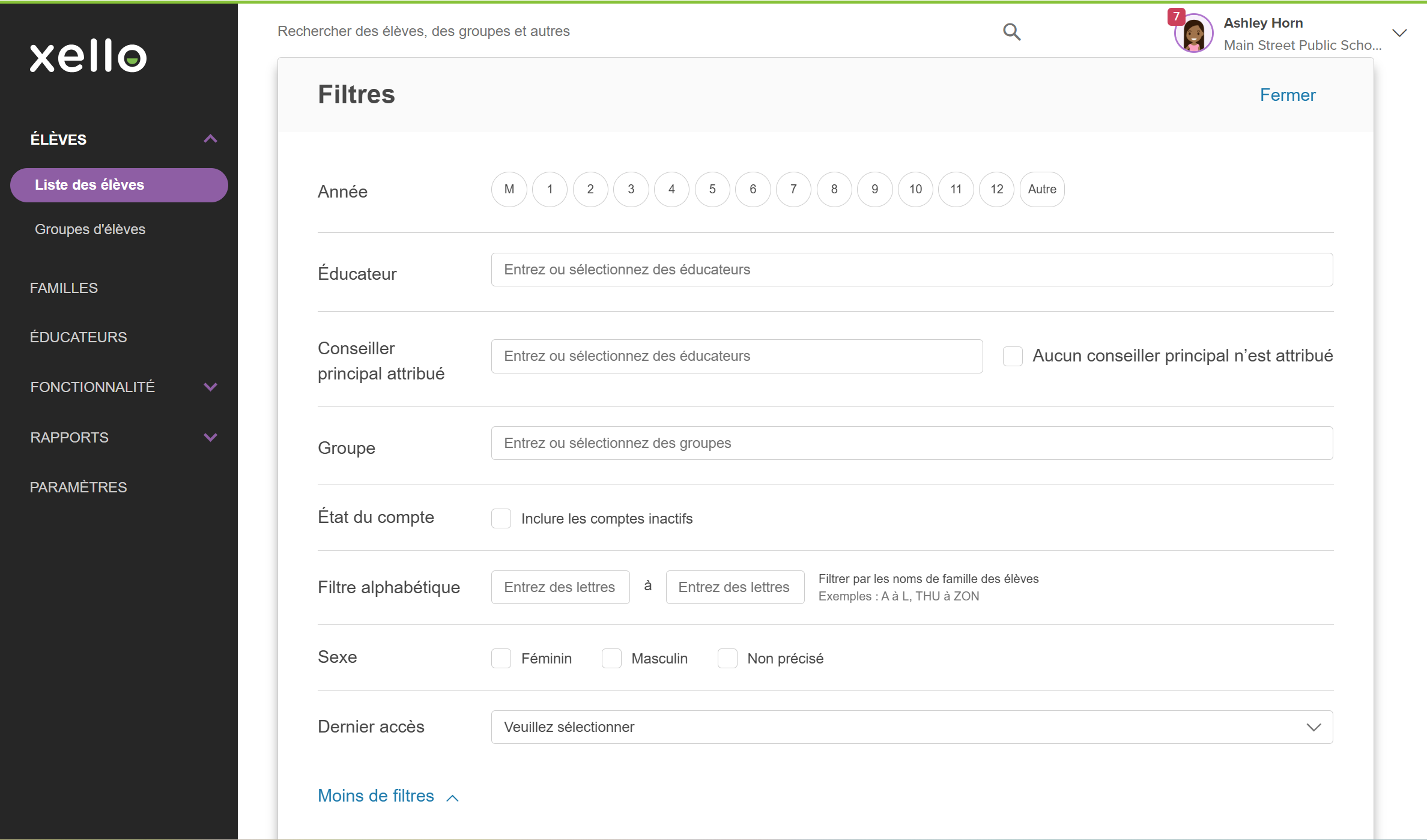The height and width of the screenshot is (840, 1427).
Task: Open Ashley Horn's profile avatar
Action: pos(1194,34)
